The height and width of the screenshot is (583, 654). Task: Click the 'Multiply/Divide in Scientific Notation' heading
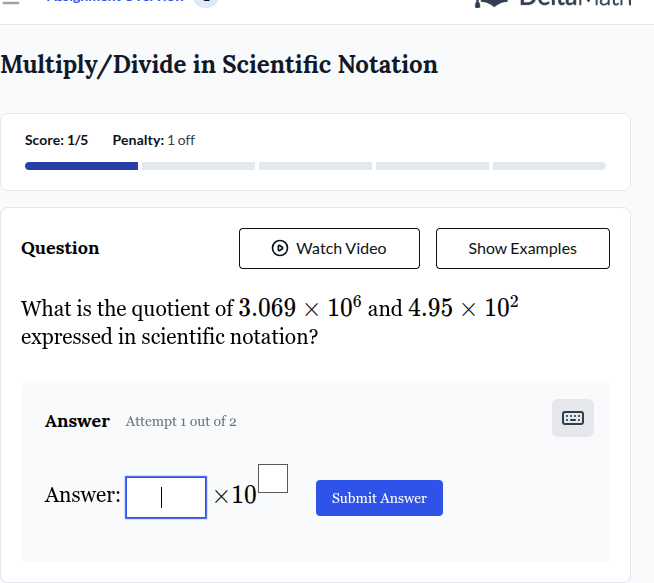click(219, 65)
